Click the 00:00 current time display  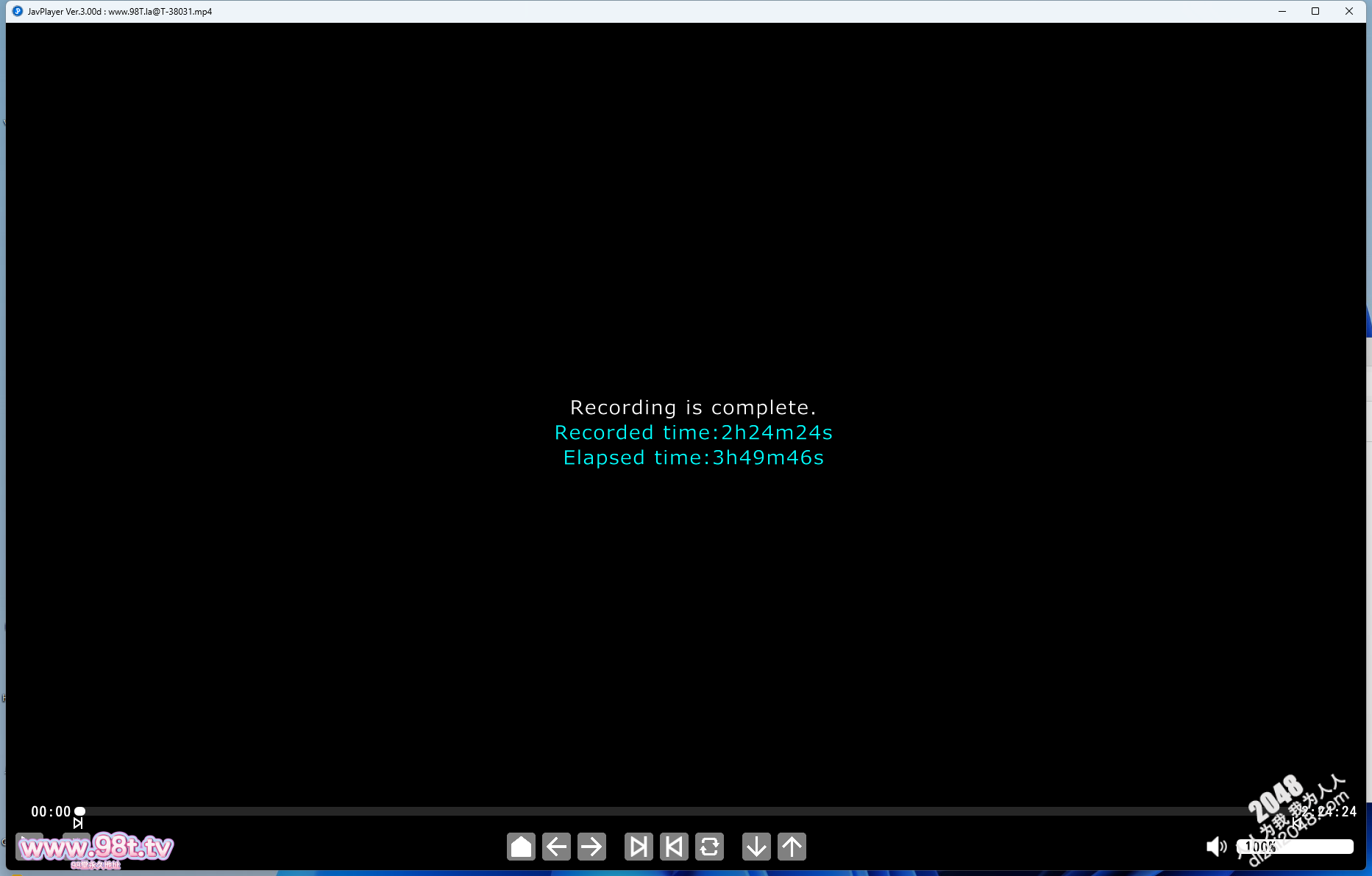(x=51, y=811)
